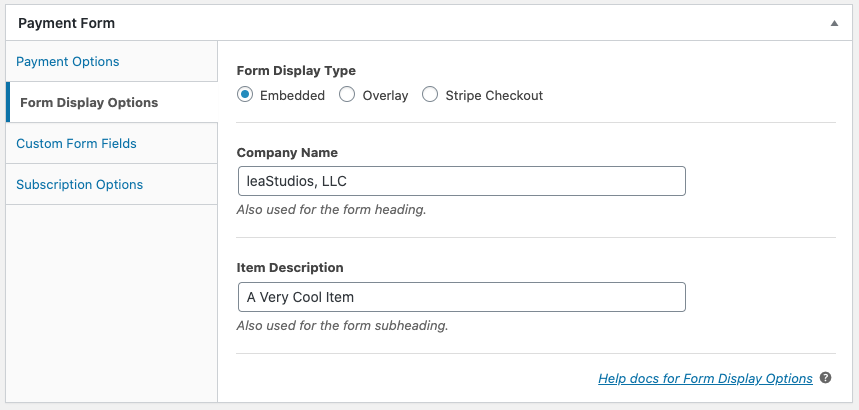Click the Overlay option text label

click(385, 95)
